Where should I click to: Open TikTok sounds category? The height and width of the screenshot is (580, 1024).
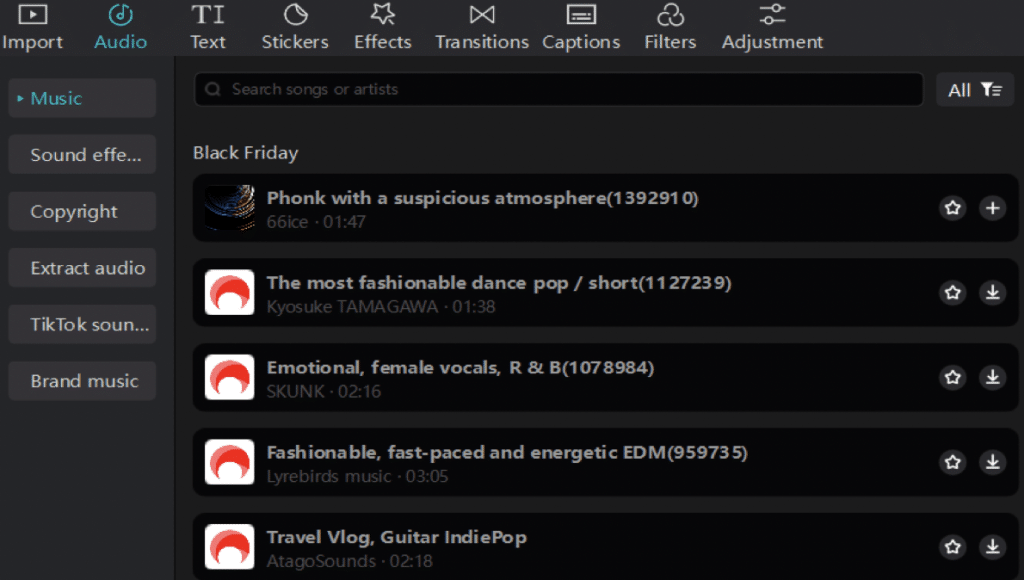[x=82, y=324]
